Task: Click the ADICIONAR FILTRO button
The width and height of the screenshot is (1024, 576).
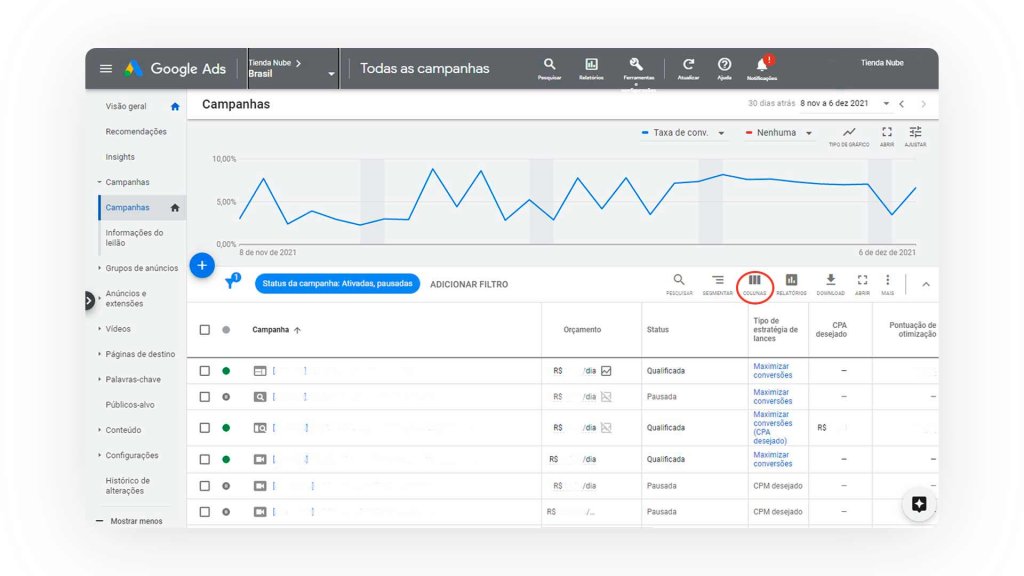Action: pos(468,284)
